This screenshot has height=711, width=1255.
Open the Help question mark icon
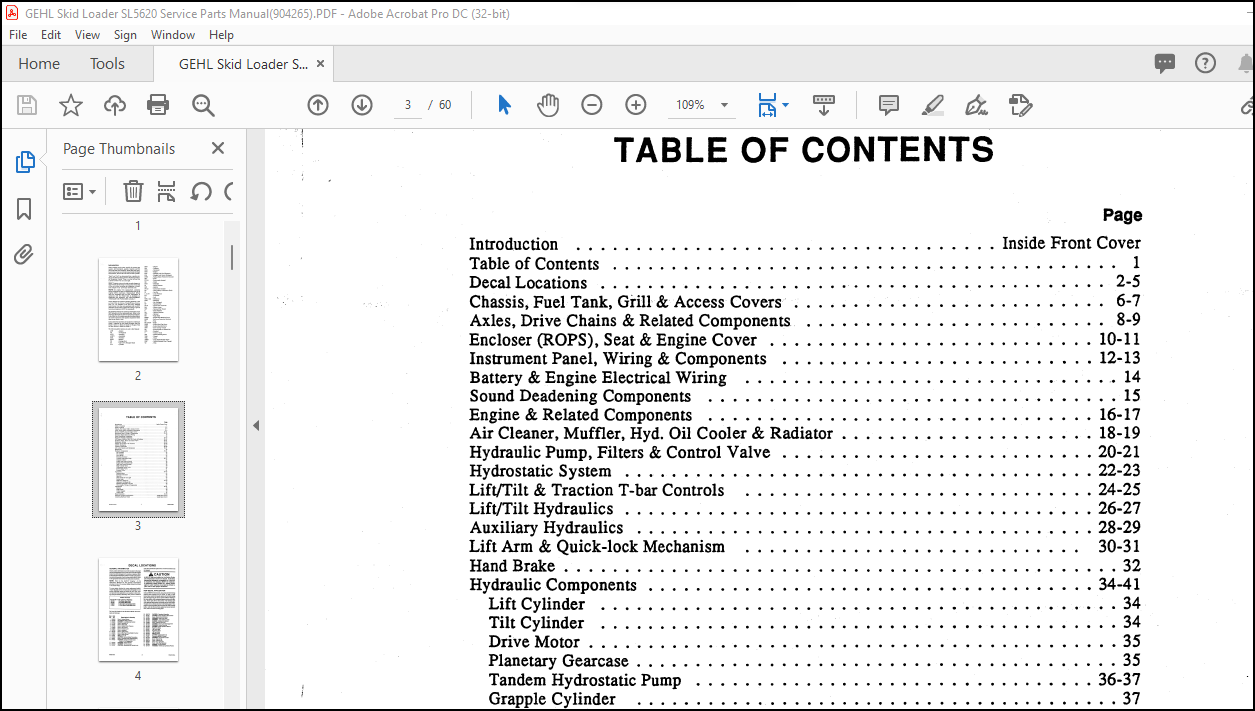(1206, 63)
